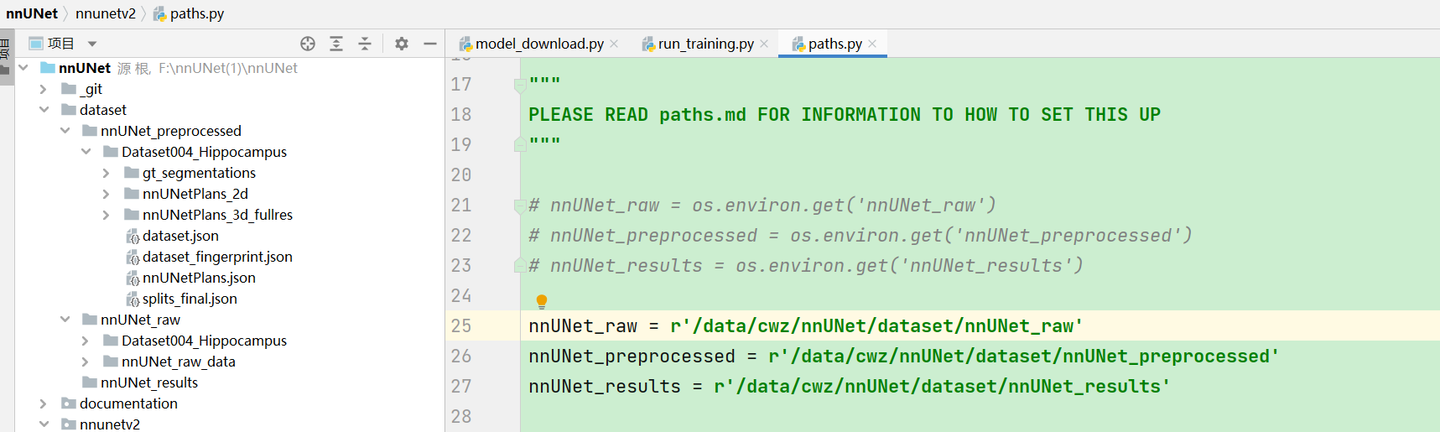
Task: Switch to run_training.py tab
Action: pyautogui.click(x=705, y=44)
